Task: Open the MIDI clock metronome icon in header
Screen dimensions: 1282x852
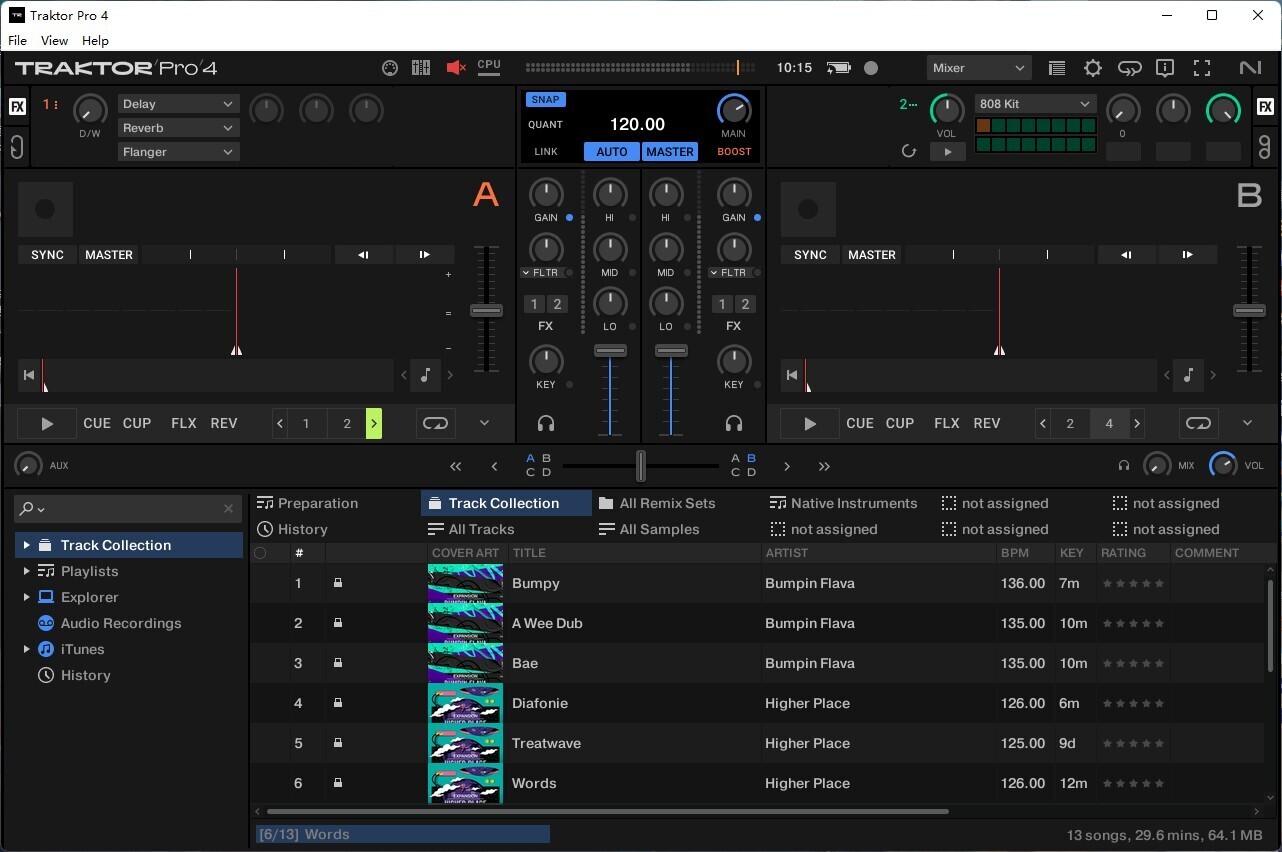Action: [390, 68]
